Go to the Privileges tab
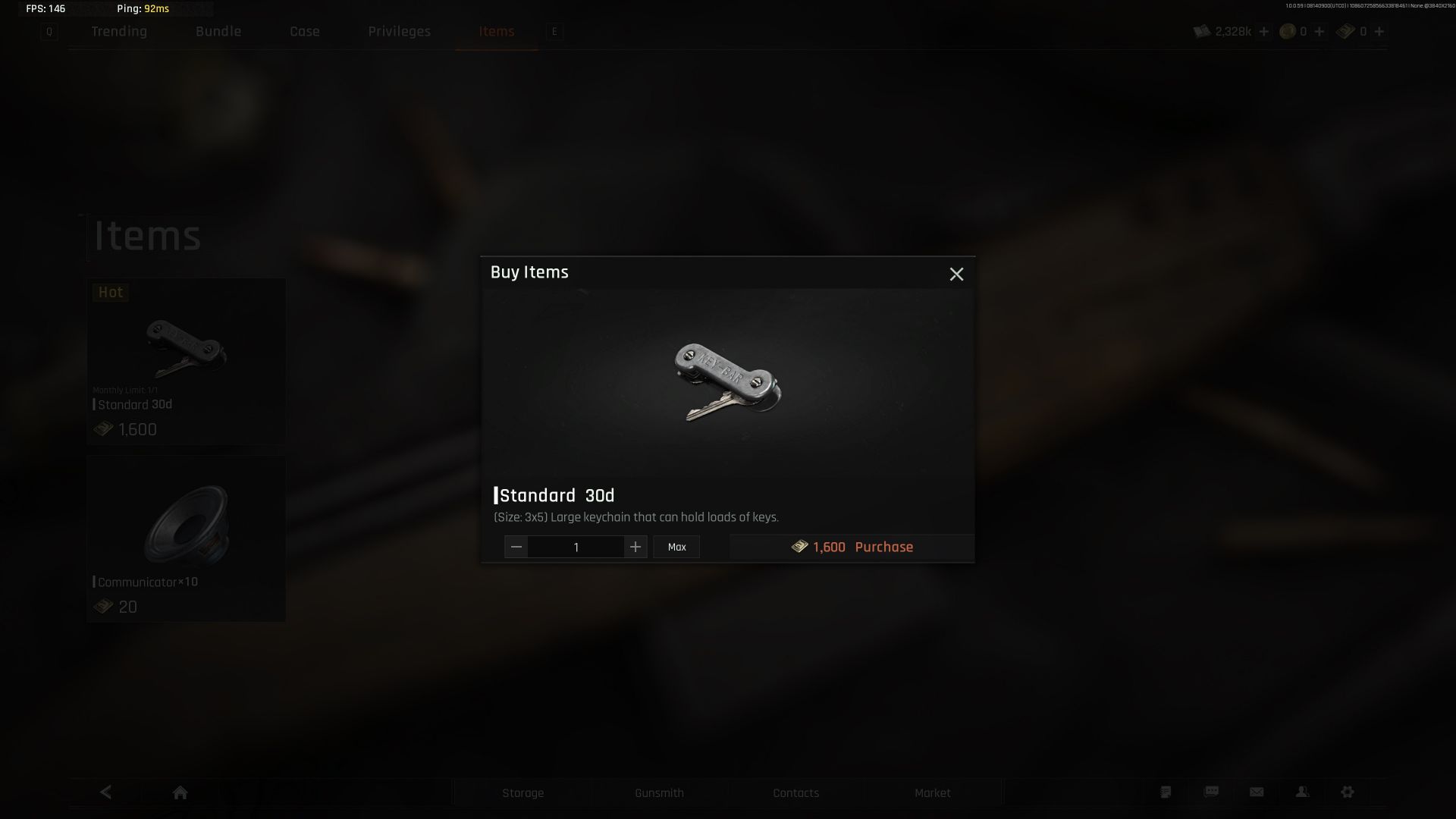Image resolution: width=1456 pixels, height=819 pixels. pos(399,31)
